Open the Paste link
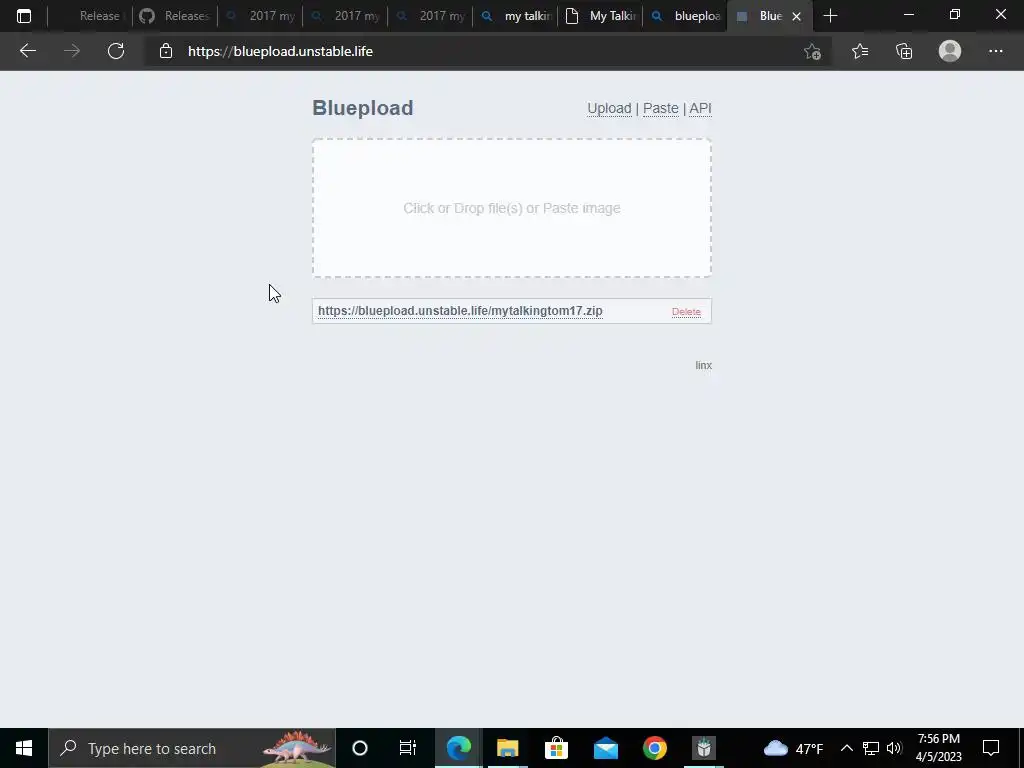Image resolution: width=1024 pixels, height=768 pixels. click(660, 108)
